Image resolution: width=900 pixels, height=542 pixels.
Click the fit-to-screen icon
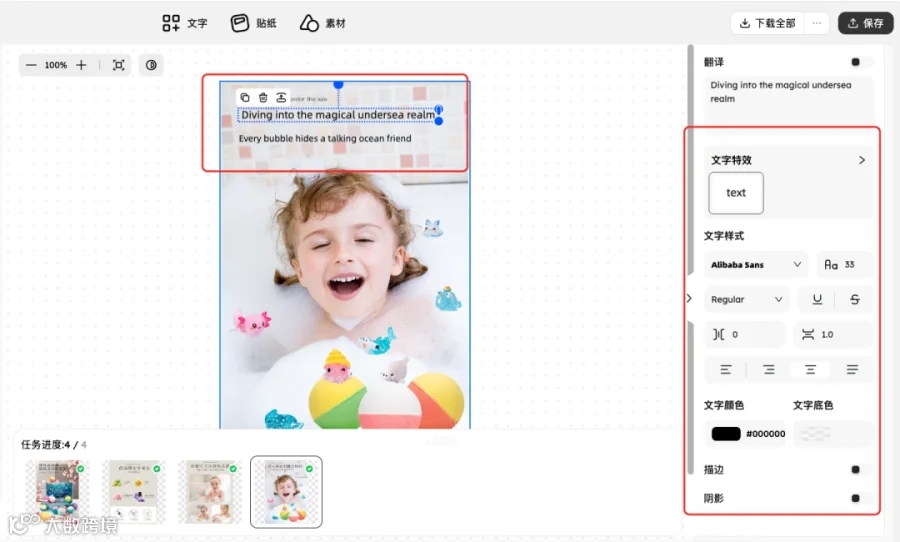pyautogui.click(x=118, y=65)
